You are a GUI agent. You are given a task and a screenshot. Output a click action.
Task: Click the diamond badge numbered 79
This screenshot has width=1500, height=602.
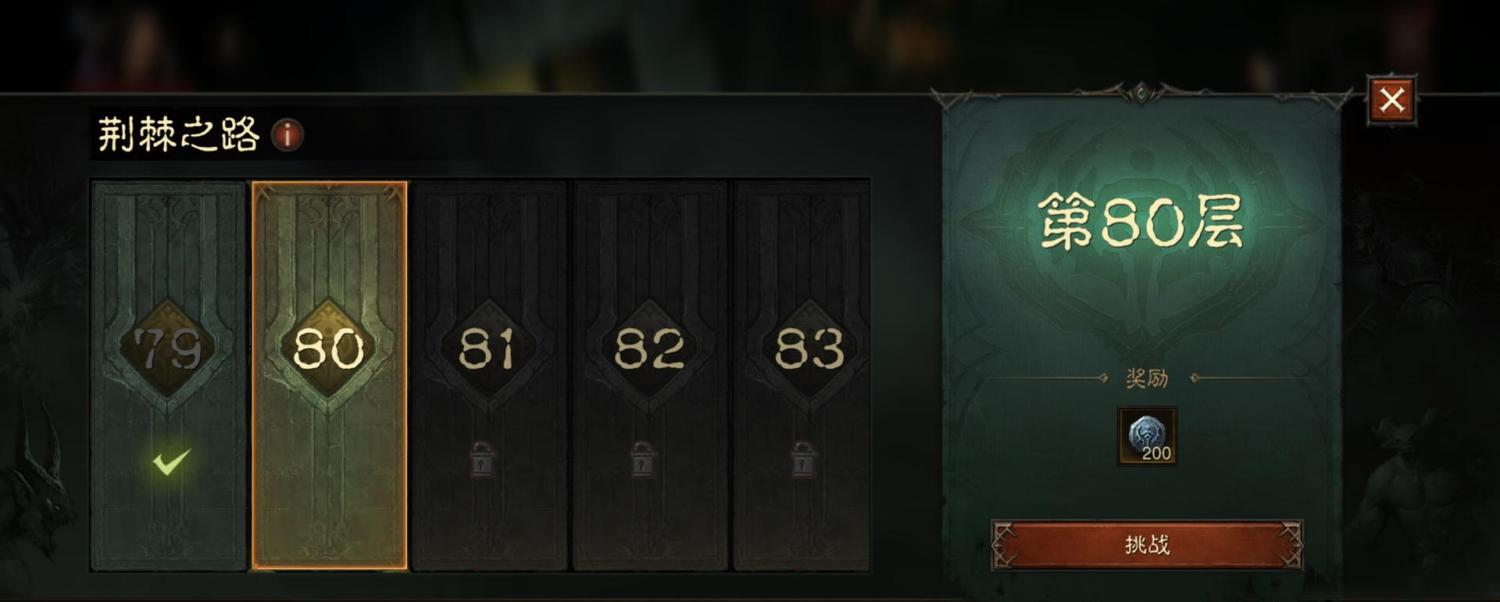click(168, 349)
